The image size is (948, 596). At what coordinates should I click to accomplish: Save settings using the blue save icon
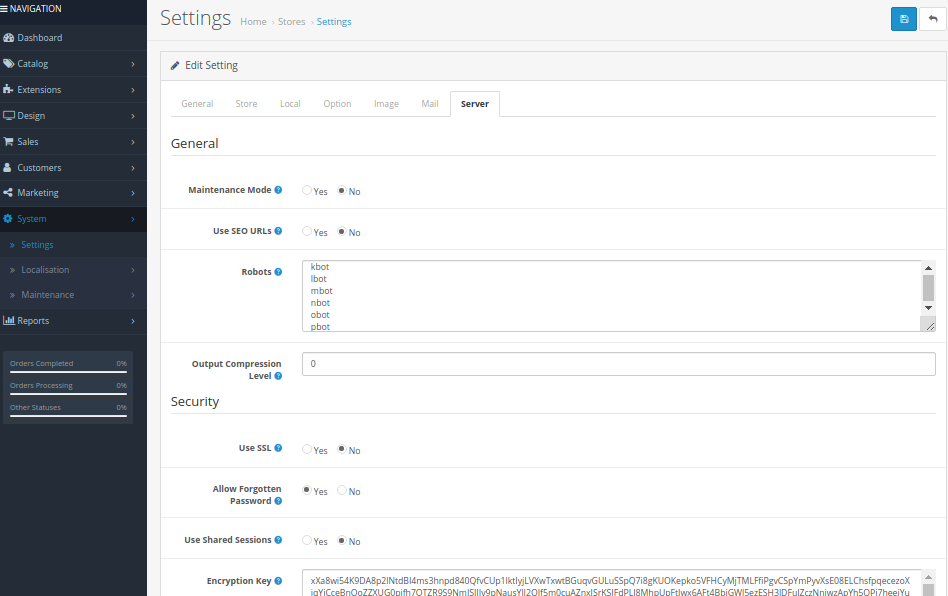tap(903, 19)
